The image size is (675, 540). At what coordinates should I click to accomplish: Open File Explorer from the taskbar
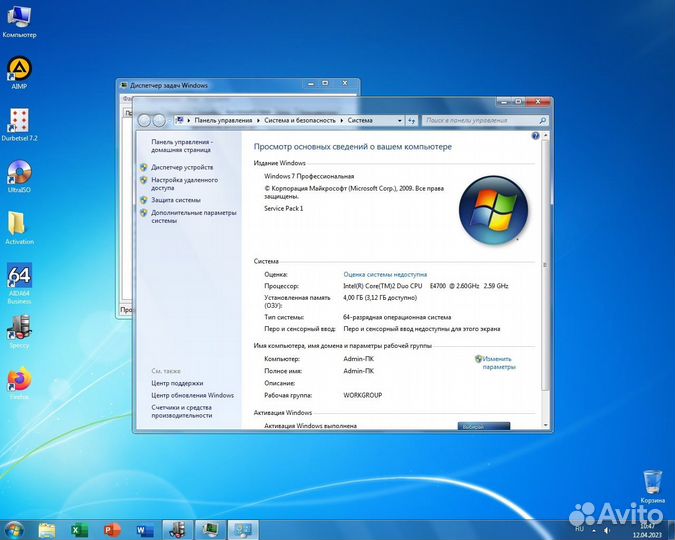point(47,530)
